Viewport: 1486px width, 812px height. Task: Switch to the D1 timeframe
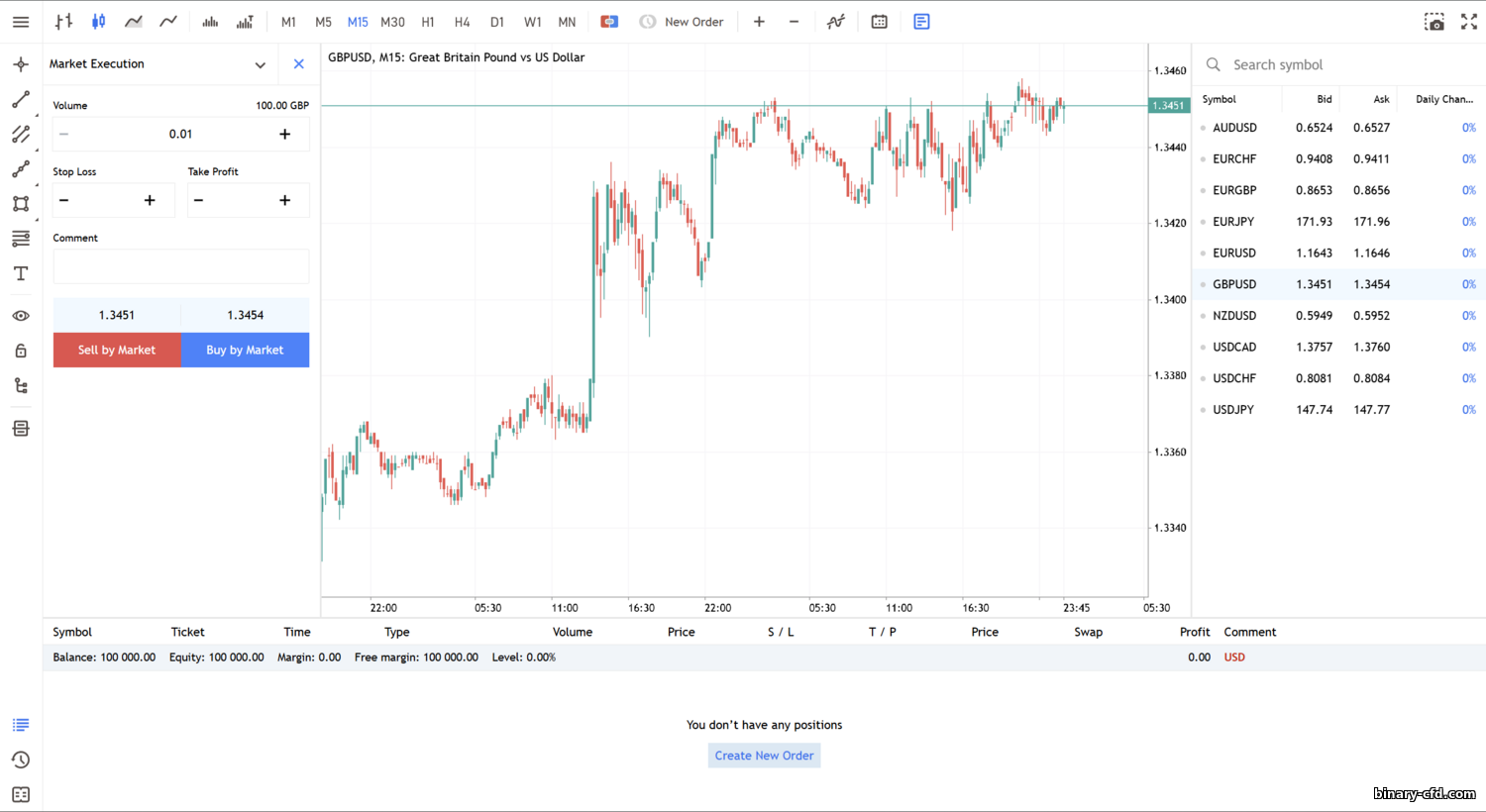pos(497,22)
